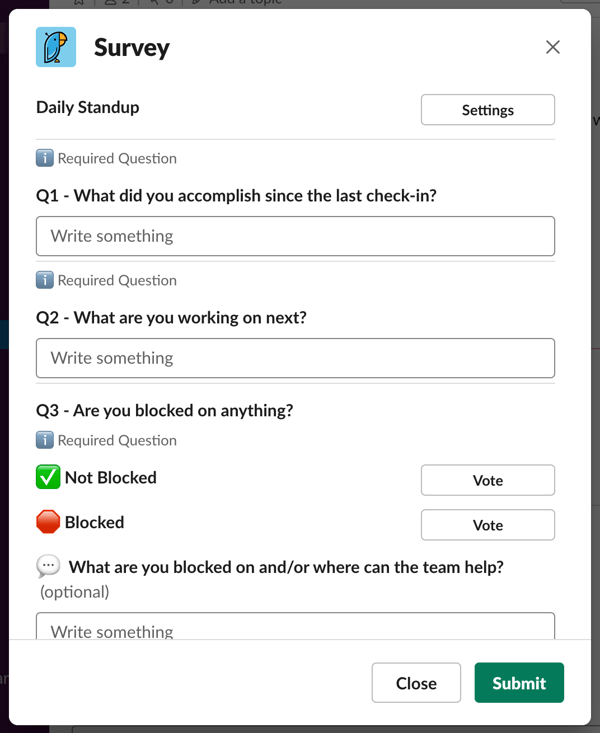
Task: Open the Daily Standup Settings
Action: 488,110
